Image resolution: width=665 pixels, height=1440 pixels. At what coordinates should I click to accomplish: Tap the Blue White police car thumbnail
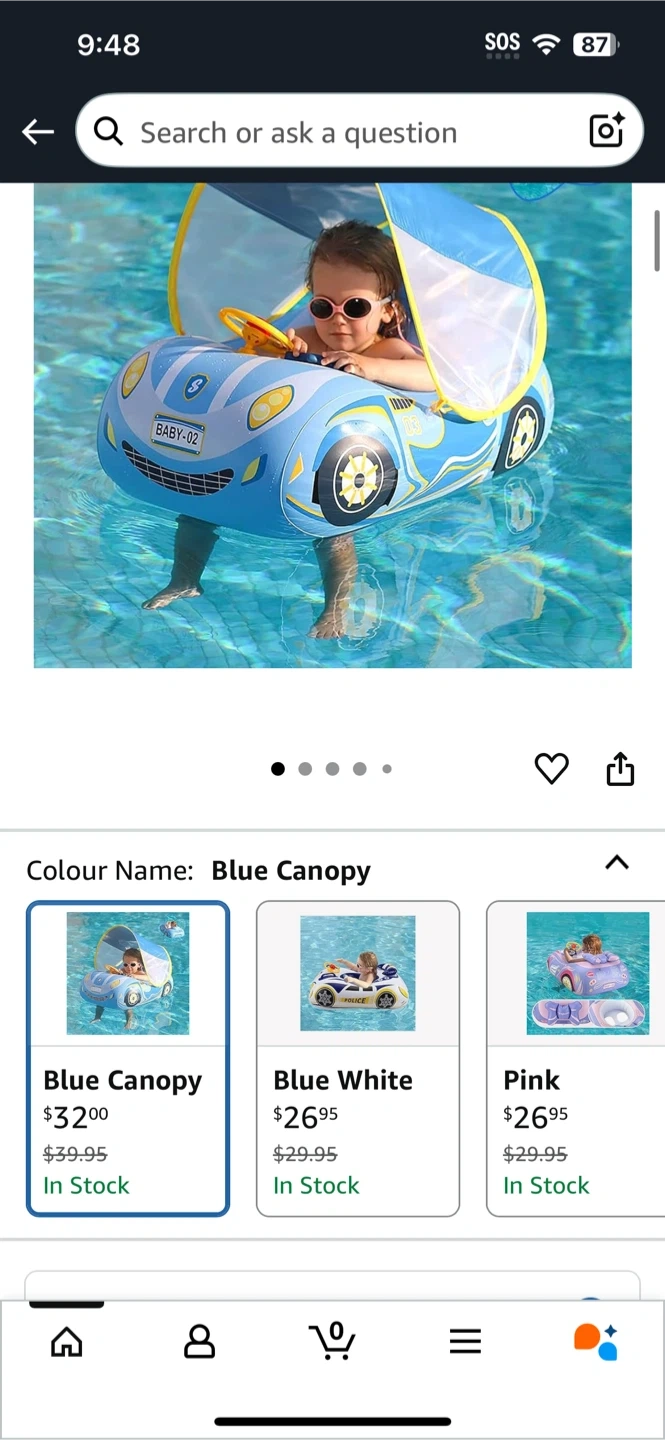[358, 973]
